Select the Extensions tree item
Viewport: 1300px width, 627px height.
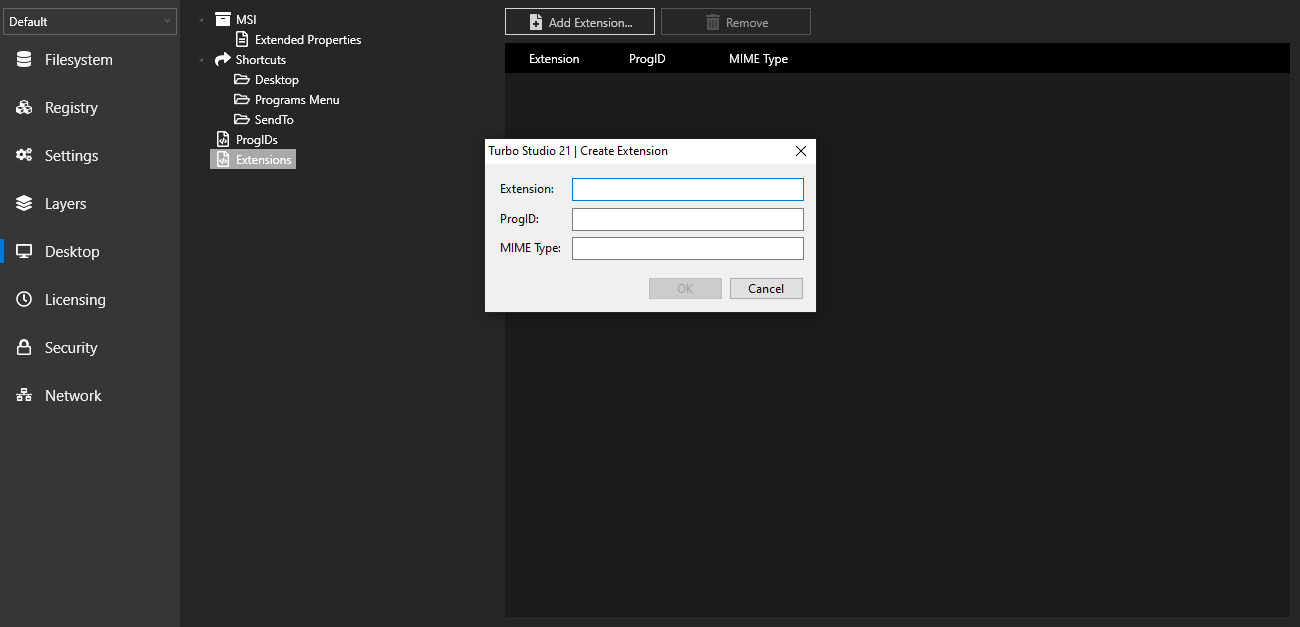pos(264,160)
